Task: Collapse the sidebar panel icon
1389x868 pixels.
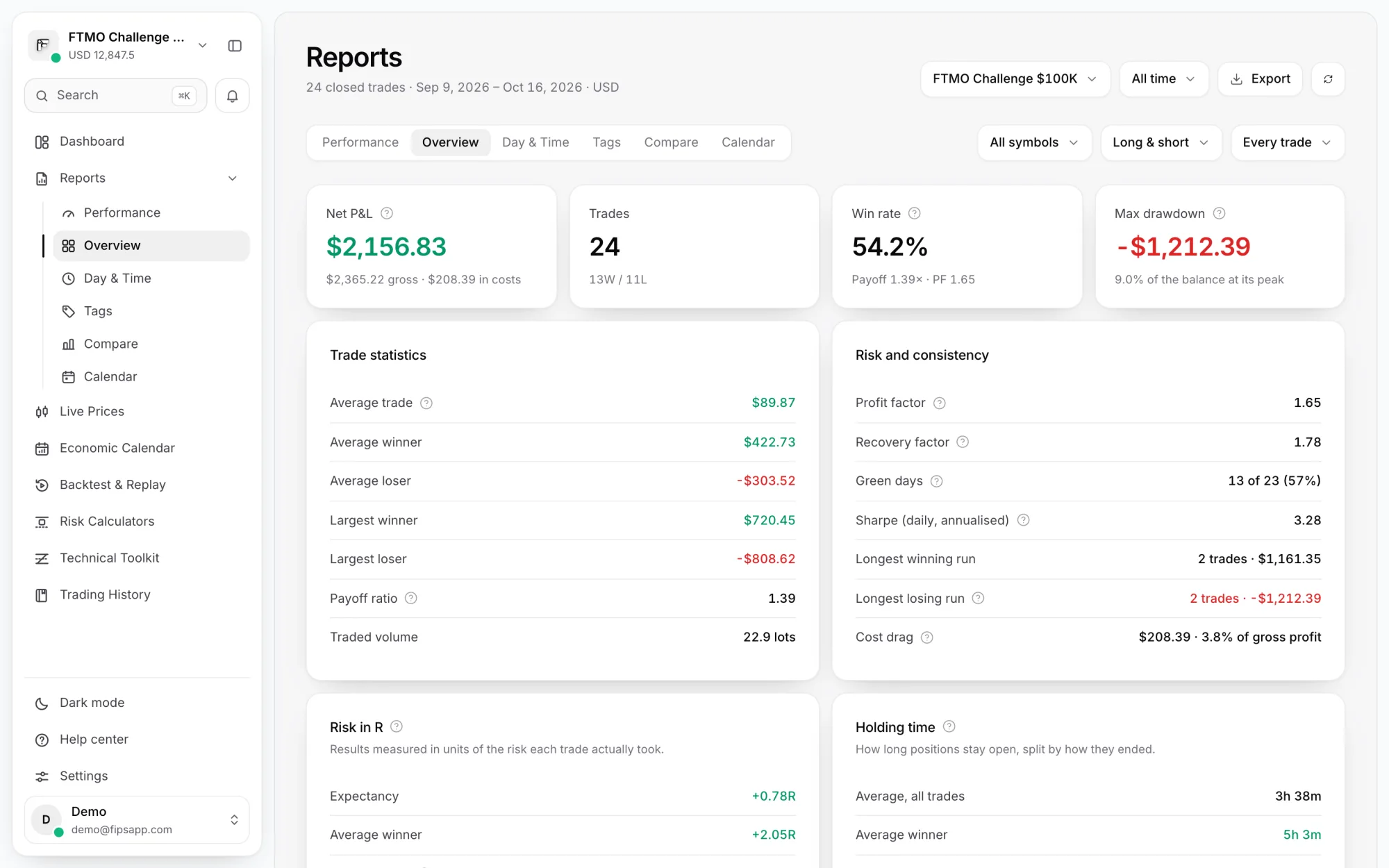Action: tap(235, 46)
